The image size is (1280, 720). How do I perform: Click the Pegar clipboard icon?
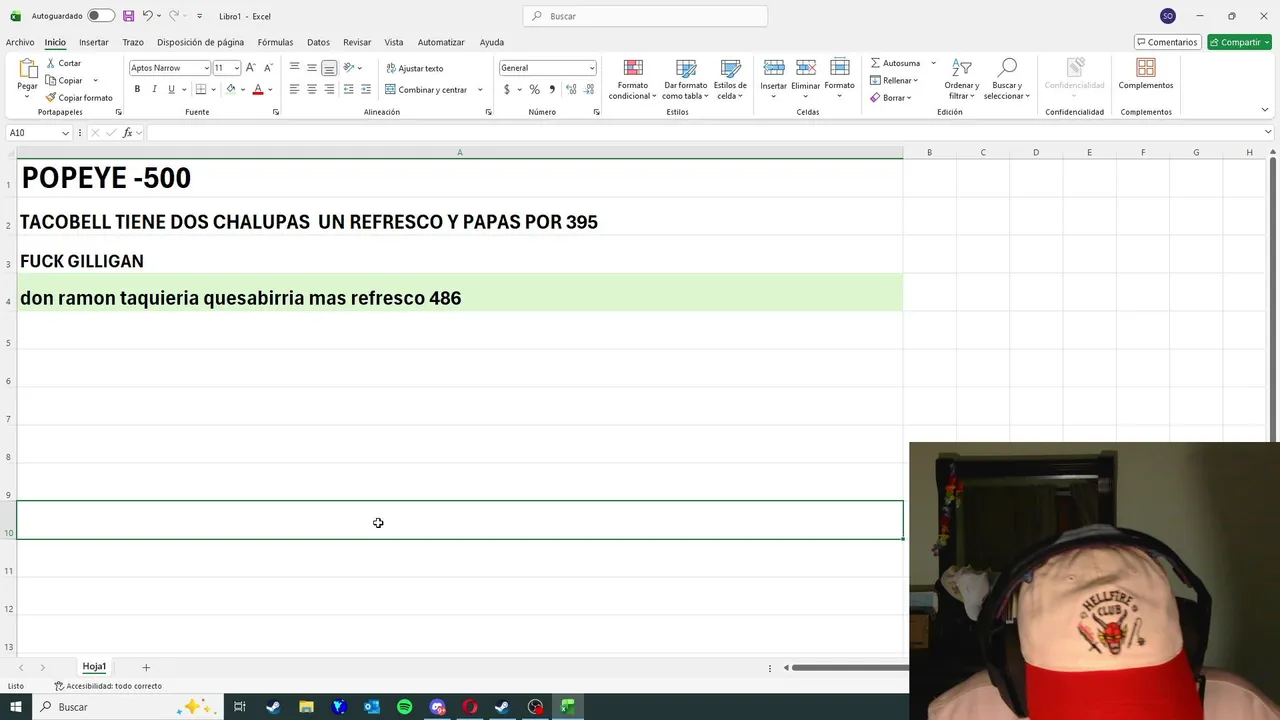pyautogui.click(x=28, y=69)
